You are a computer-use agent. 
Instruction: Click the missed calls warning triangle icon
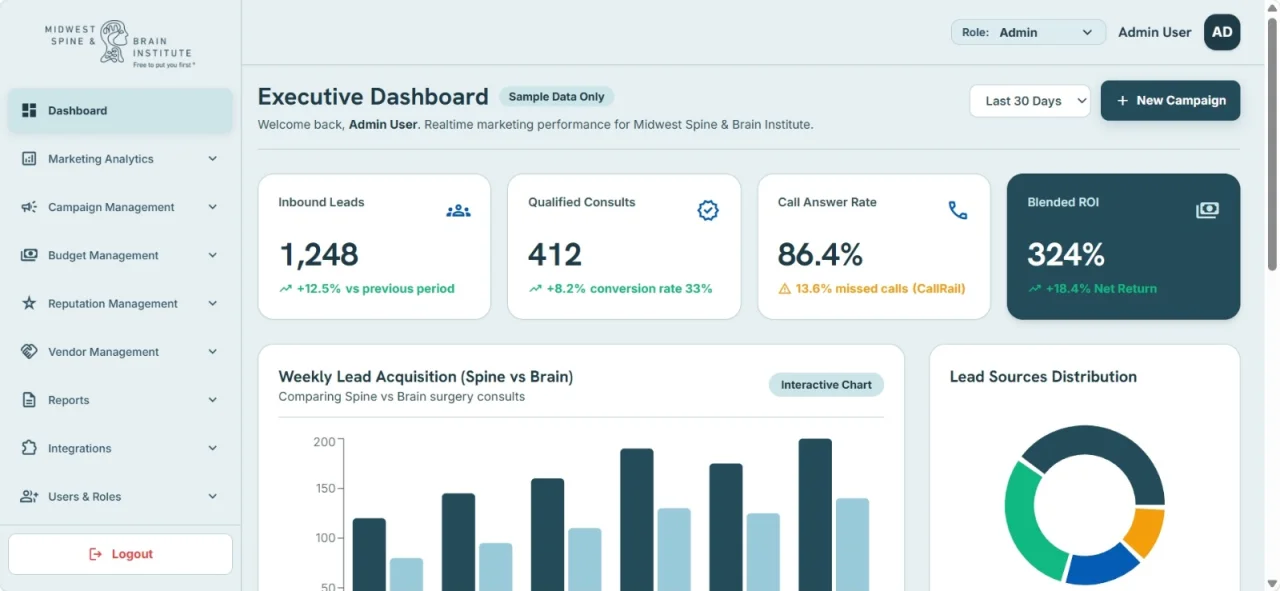(x=785, y=289)
